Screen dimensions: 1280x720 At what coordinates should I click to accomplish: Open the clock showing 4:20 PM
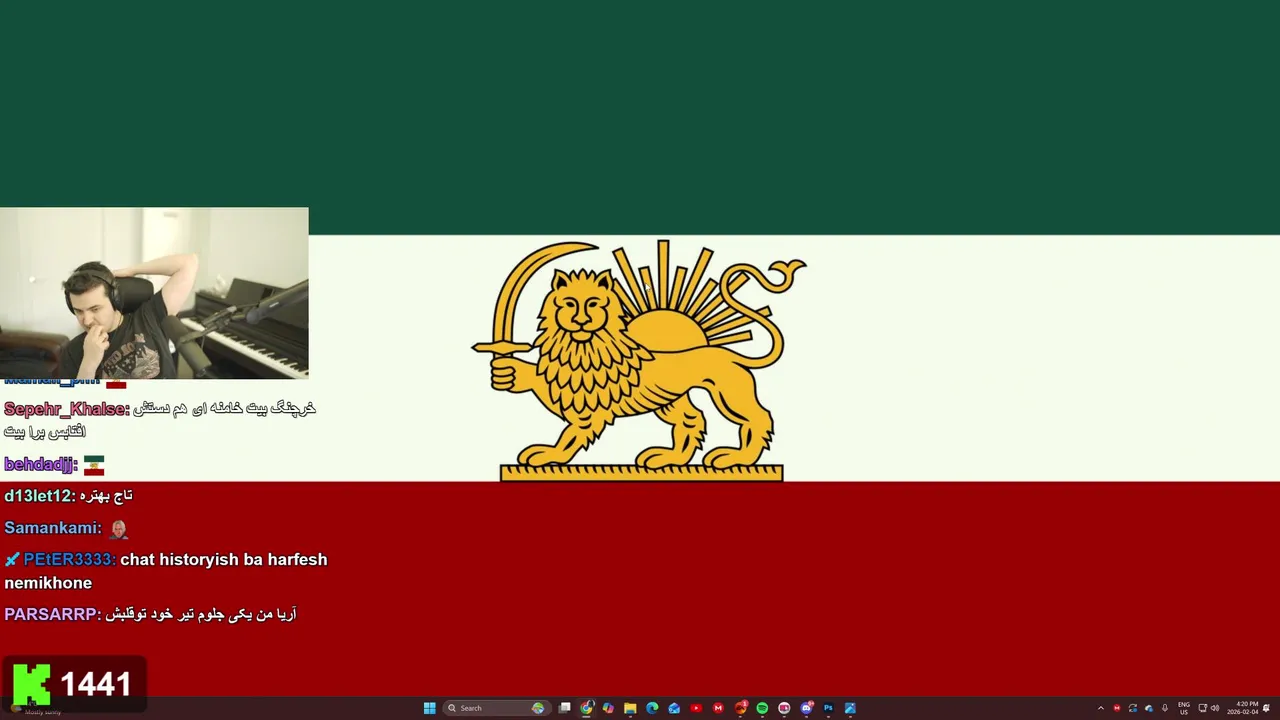[x=1243, y=708]
